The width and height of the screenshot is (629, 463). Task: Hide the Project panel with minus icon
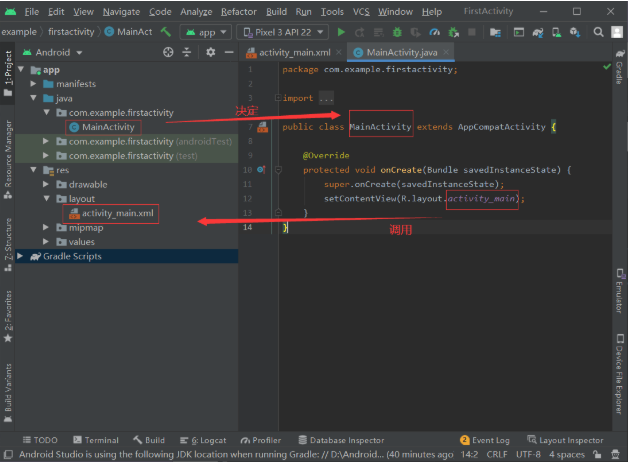[229, 52]
